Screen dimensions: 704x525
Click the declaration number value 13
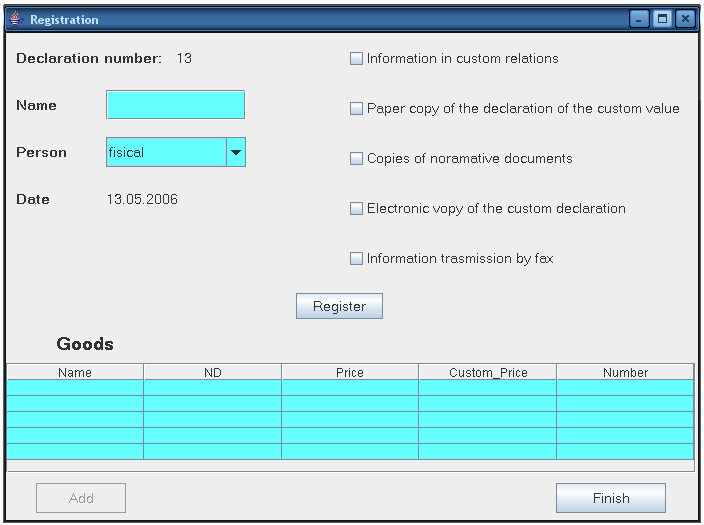(x=184, y=58)
